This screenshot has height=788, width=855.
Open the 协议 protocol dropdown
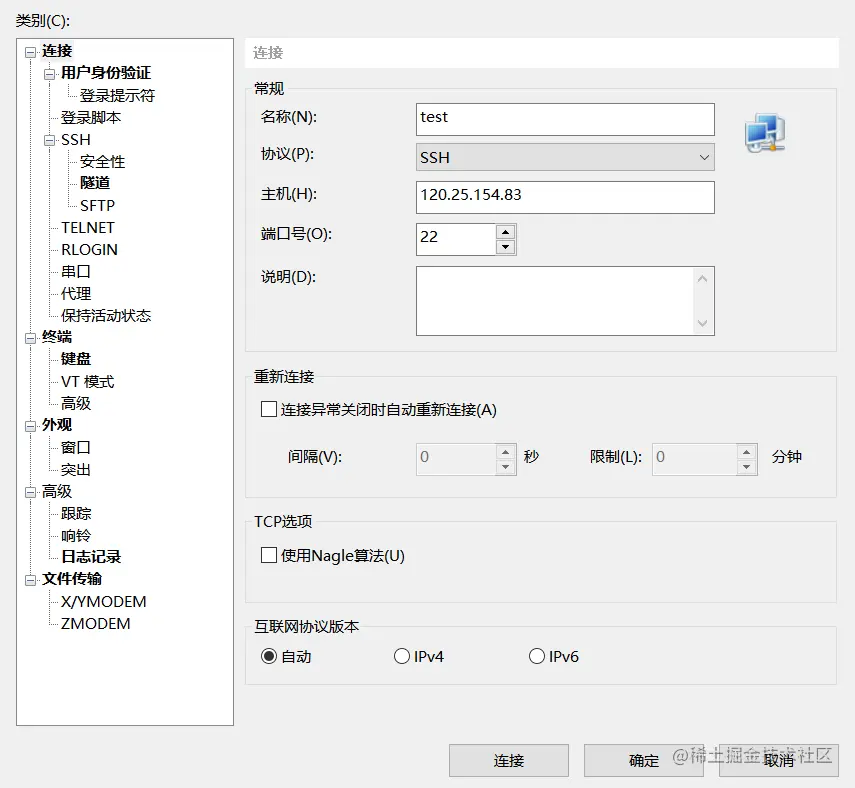point(704,157)
